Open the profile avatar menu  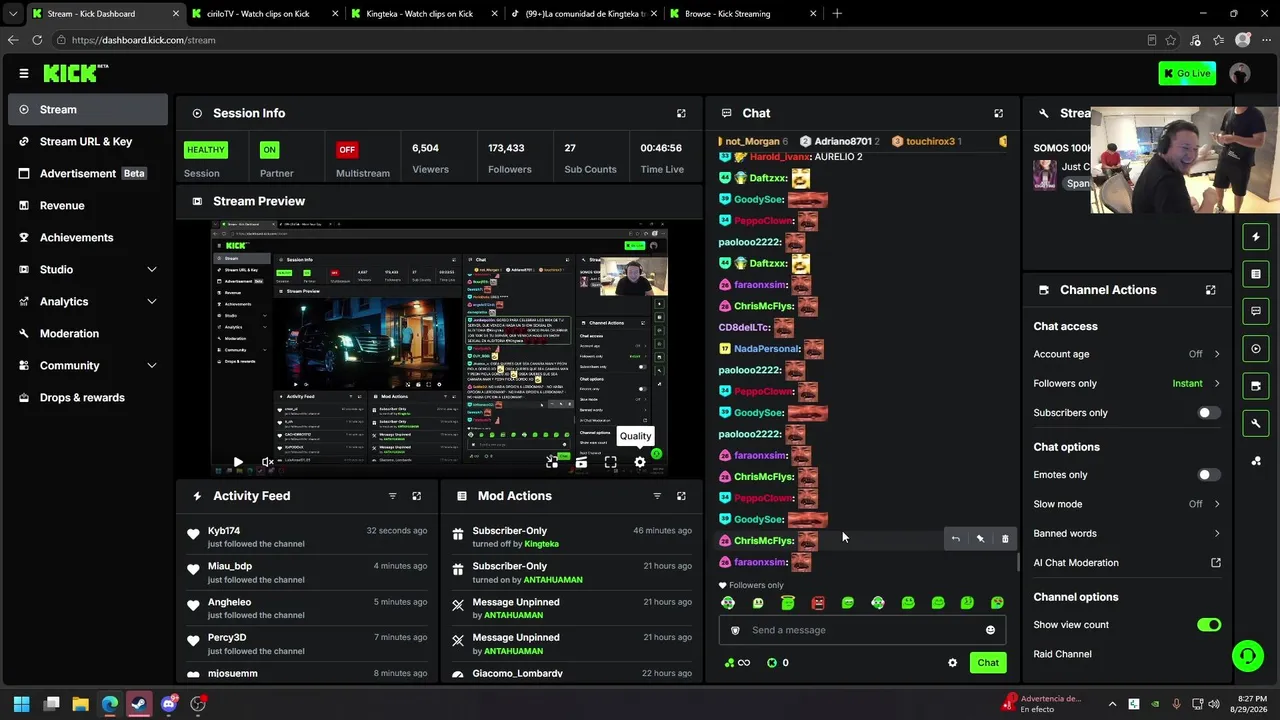[1240, 73]
